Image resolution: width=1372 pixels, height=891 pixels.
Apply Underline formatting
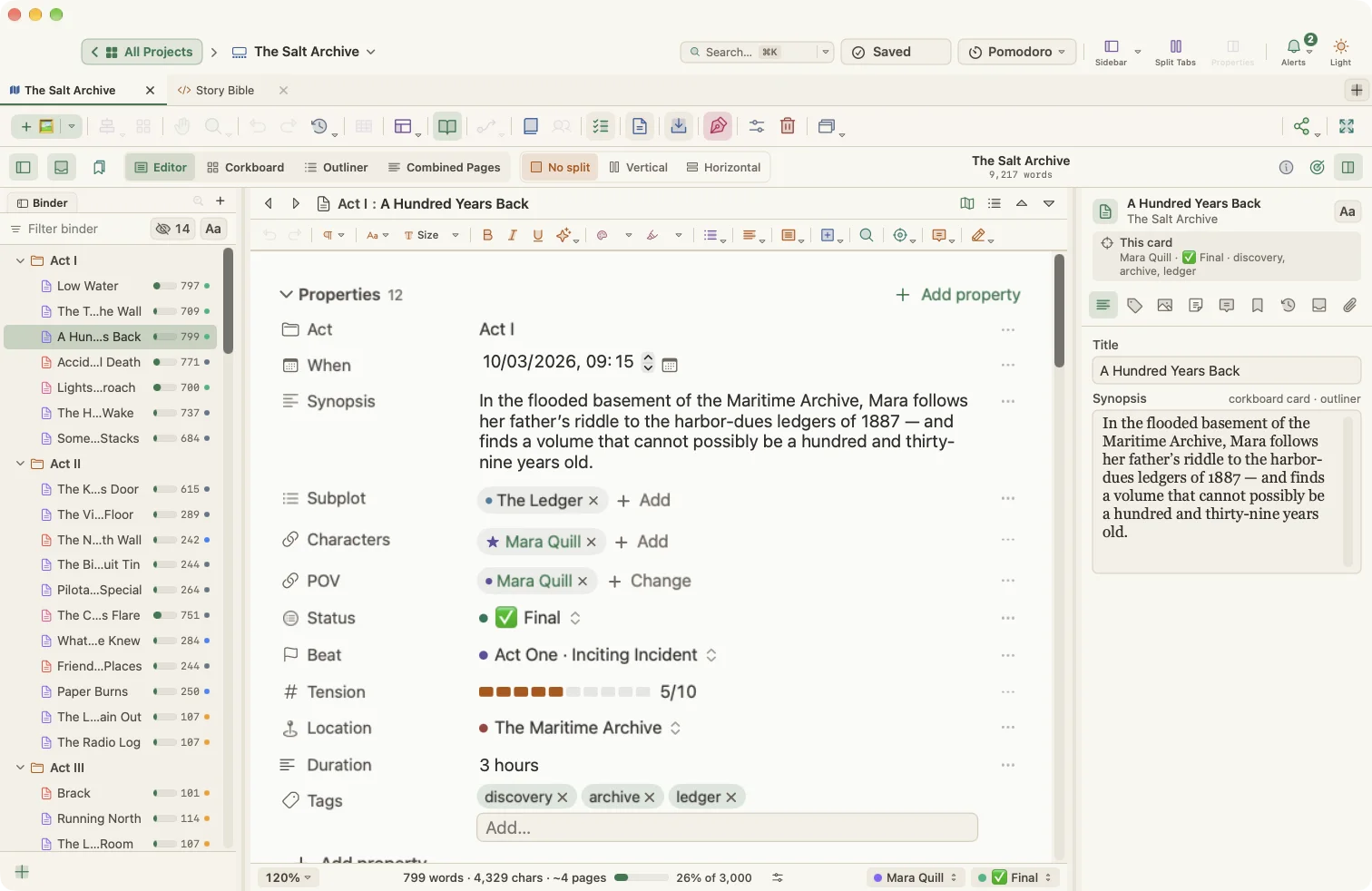click(x=538, y=235)
